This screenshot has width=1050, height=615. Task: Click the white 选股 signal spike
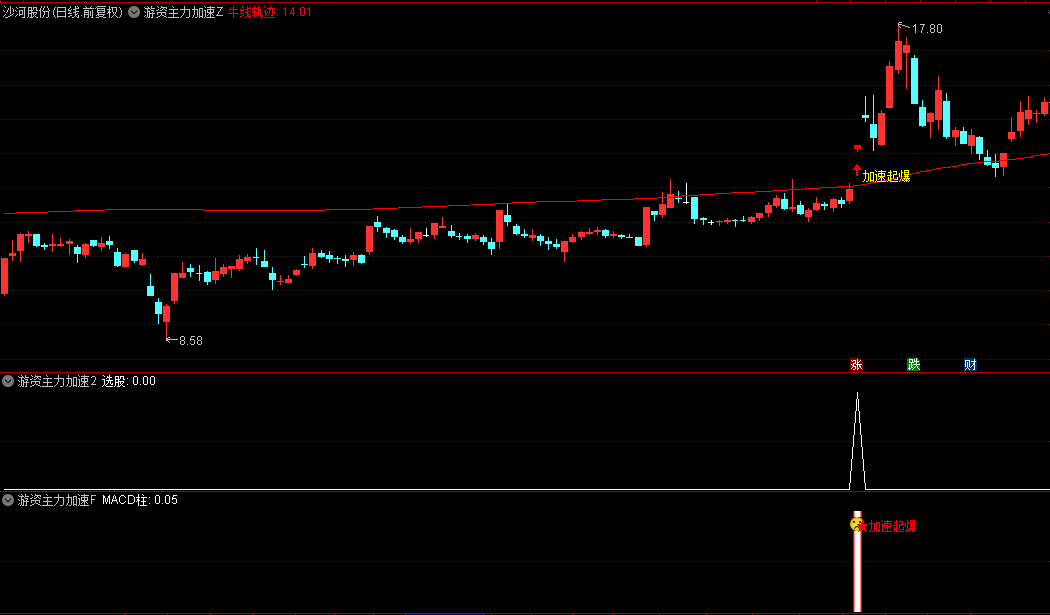[857, 441]
